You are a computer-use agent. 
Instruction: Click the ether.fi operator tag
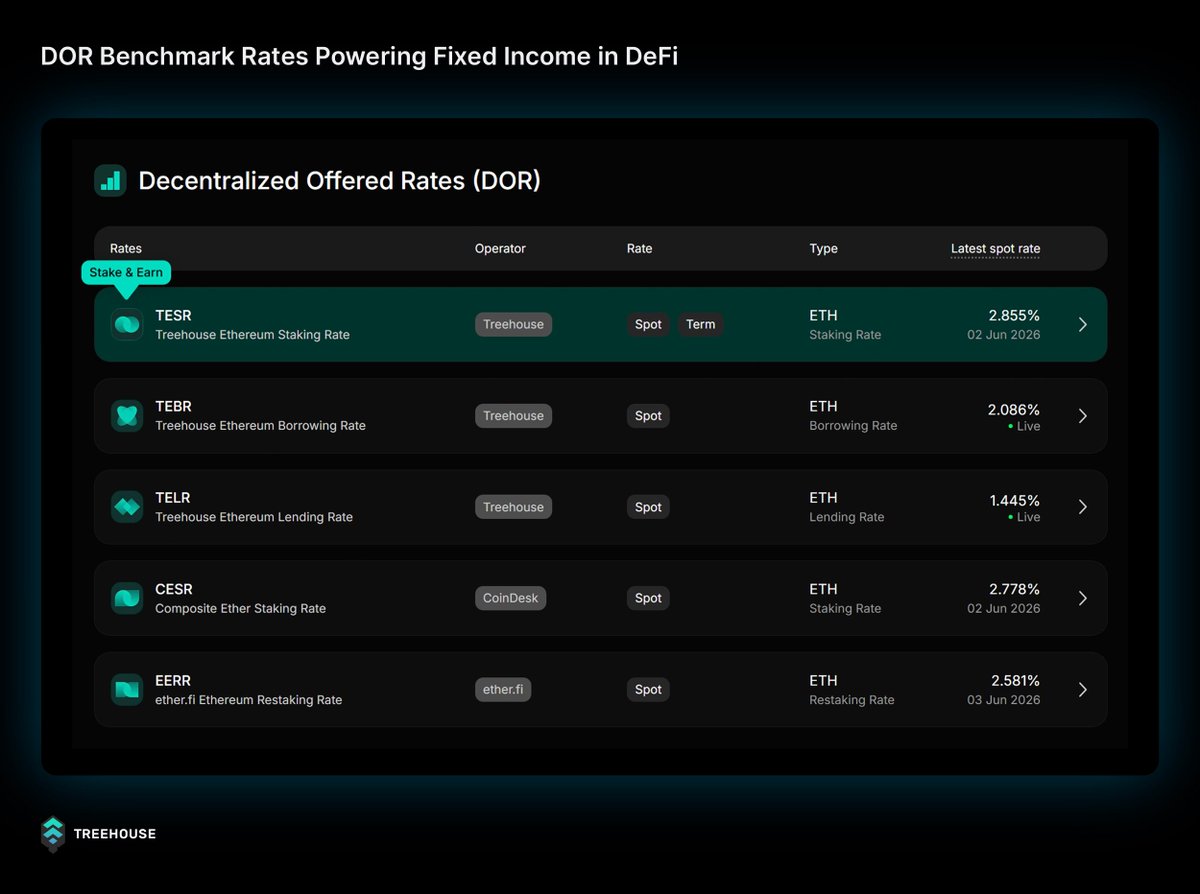click(503, 690)
